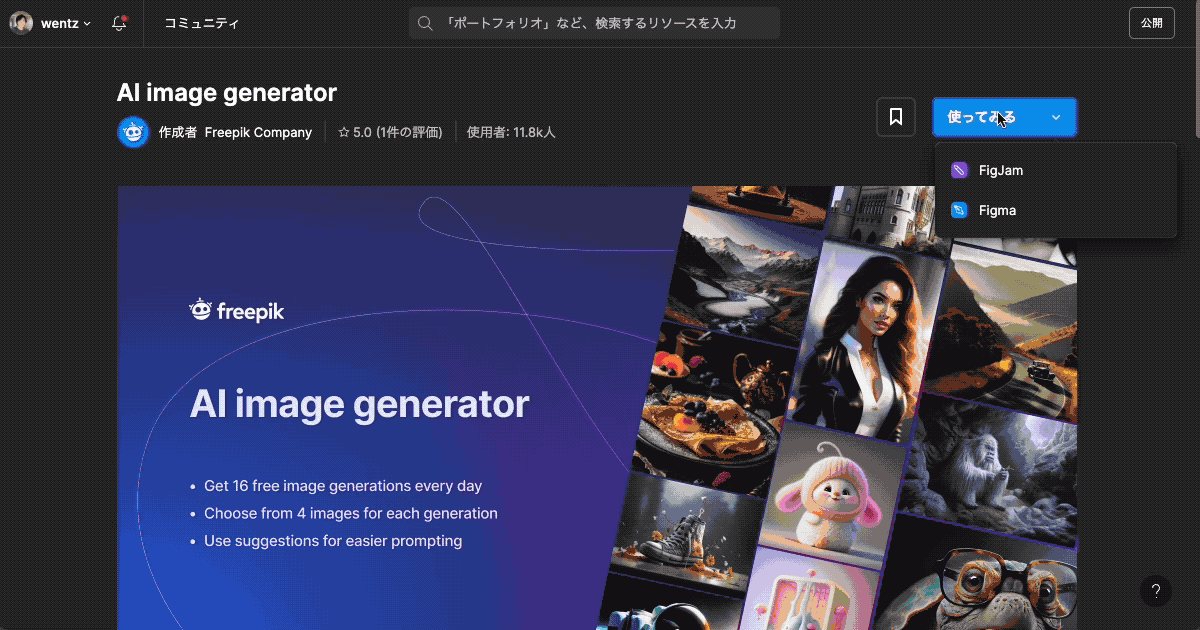Click the Freepik Company author link
1200x630 pixels.
point(258,131)
